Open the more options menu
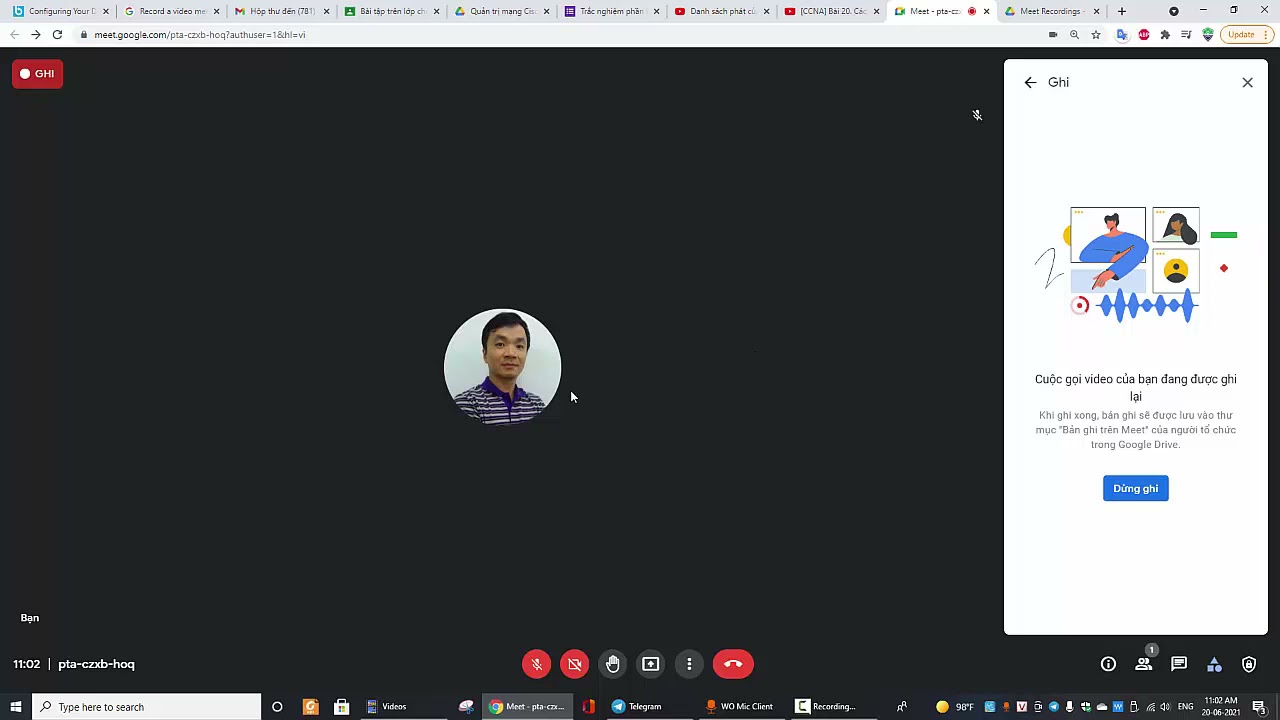Image resolution: width=1280 pixels, height=720 pixels. click(x=689, y=663)
